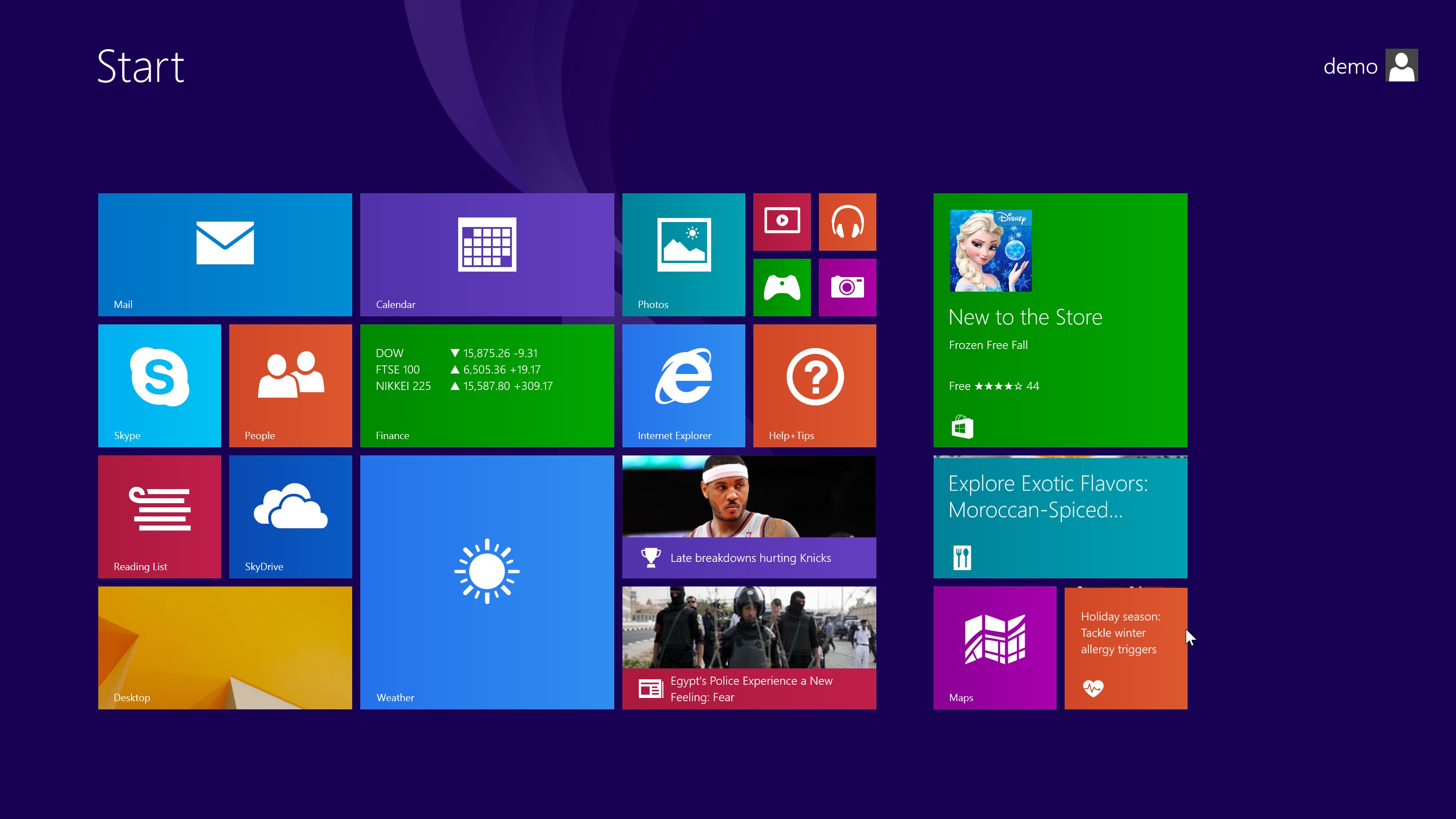The width and height of the screenshot is (1456, 819).
Task: Click the demo user avatar
Action: 1401,66
